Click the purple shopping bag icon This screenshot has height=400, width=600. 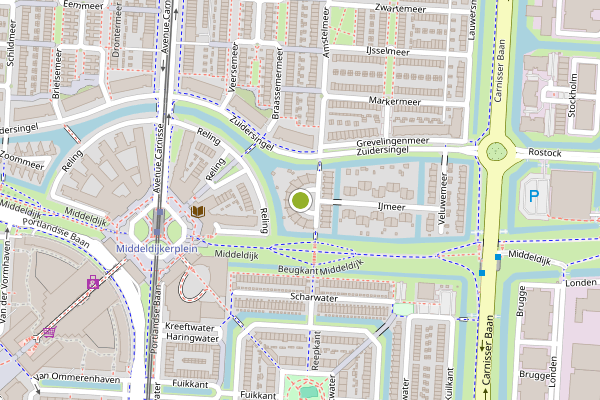[x=93, y=282]
